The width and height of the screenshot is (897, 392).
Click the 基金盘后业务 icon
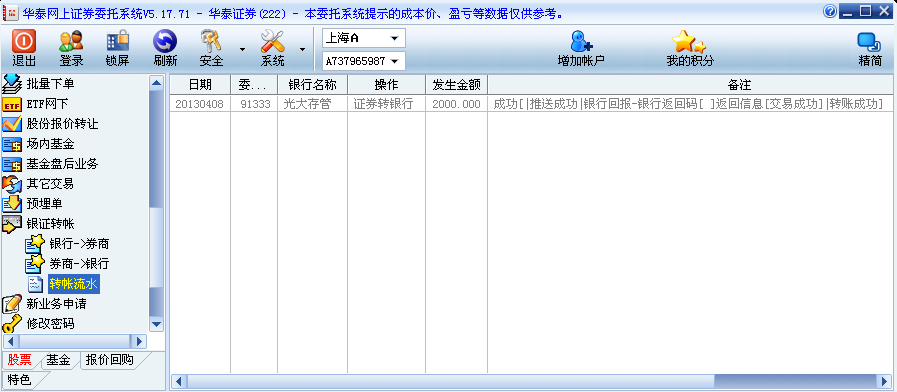pos(12,164)
